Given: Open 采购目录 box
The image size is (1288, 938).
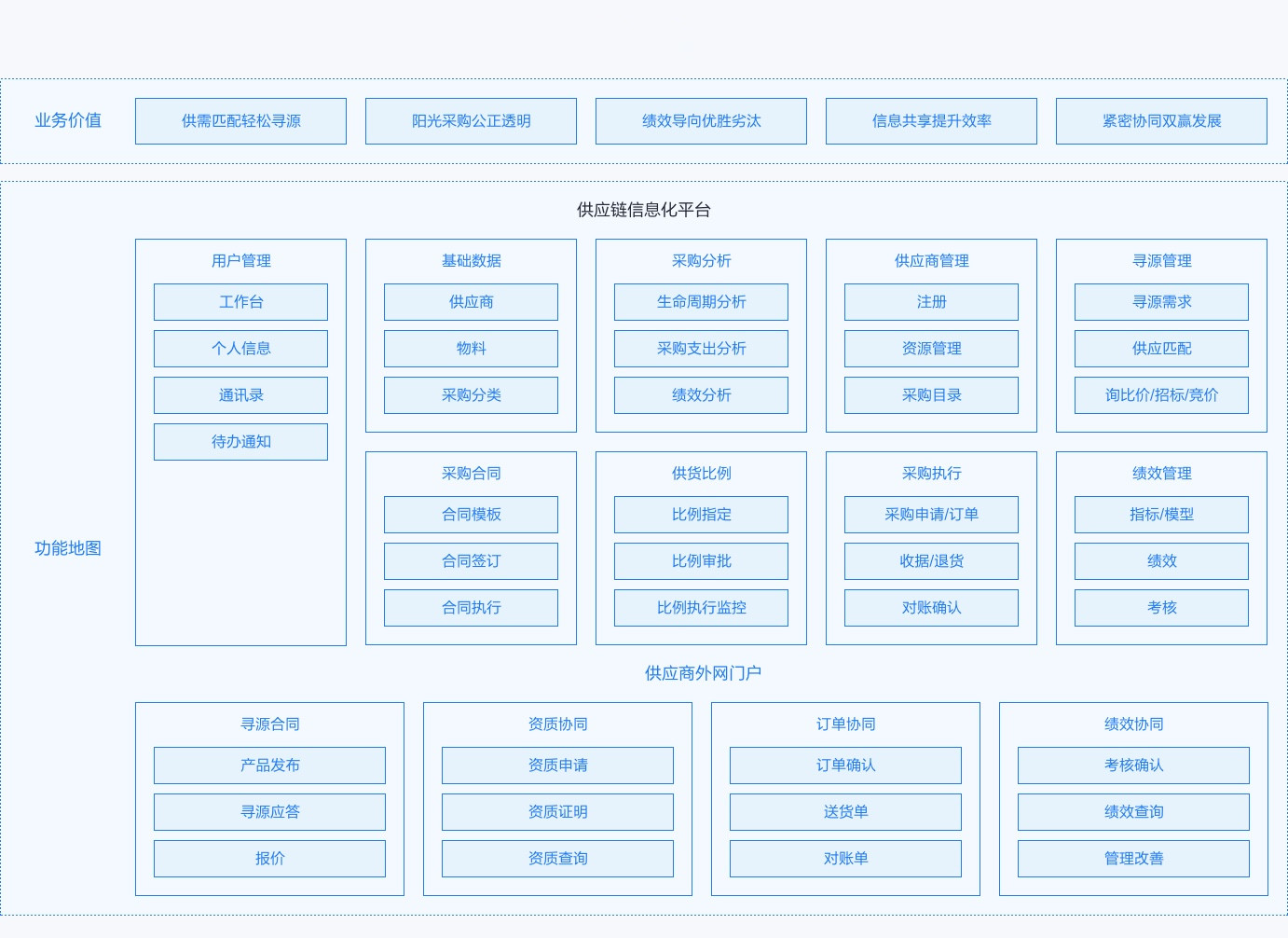Looking at the screenshot, I should coord(931,395).
